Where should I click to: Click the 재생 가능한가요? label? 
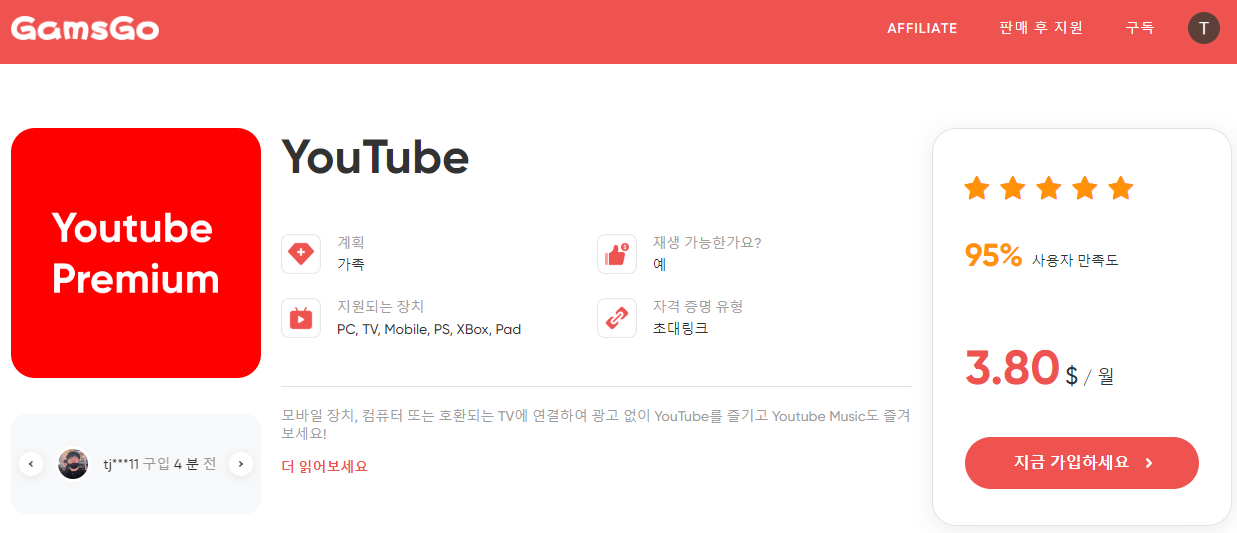click(x=707, y=243)
